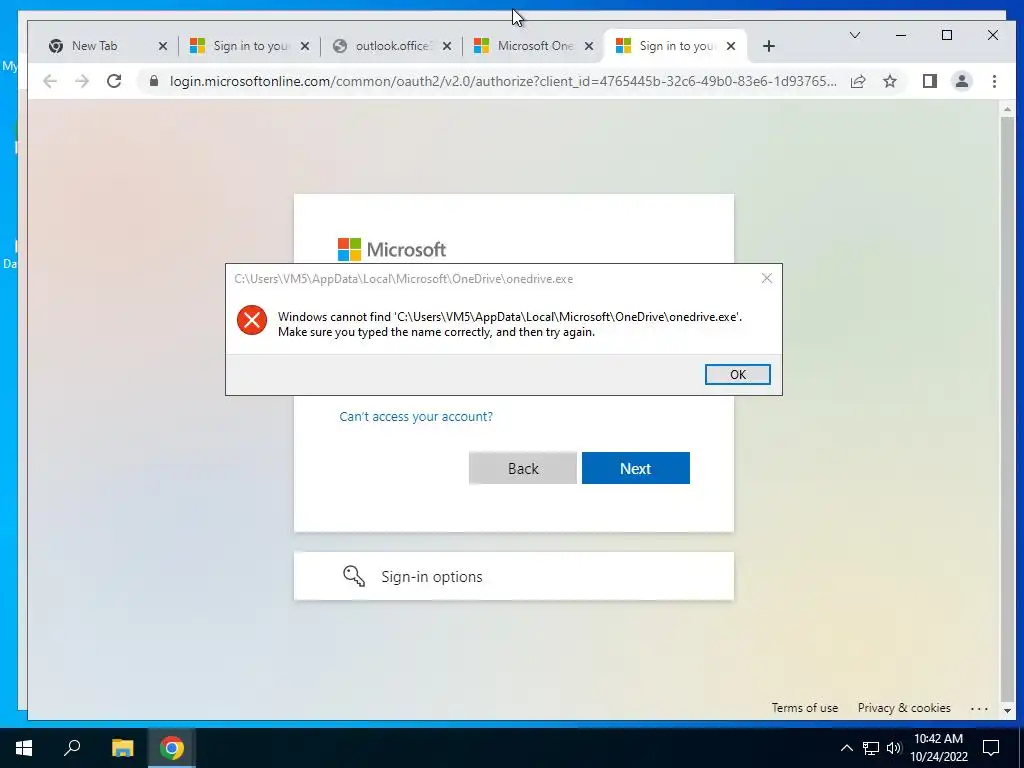Show hidden system tray icons
The image size is (1024, 768).
[x=846, y=748]
